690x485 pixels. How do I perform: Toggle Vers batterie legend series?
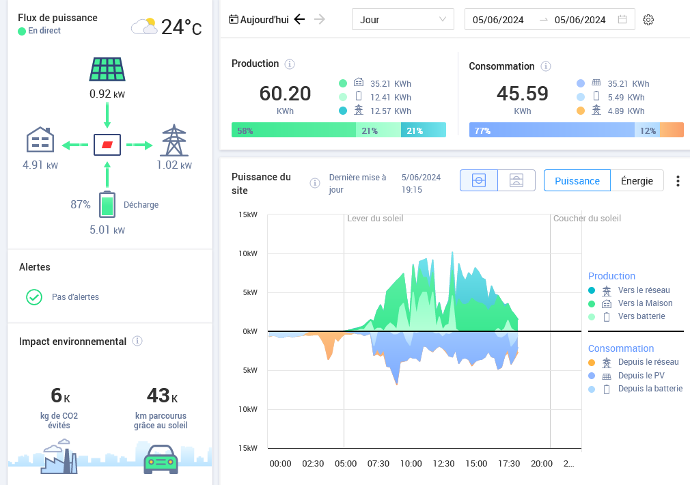click(627, 316)
